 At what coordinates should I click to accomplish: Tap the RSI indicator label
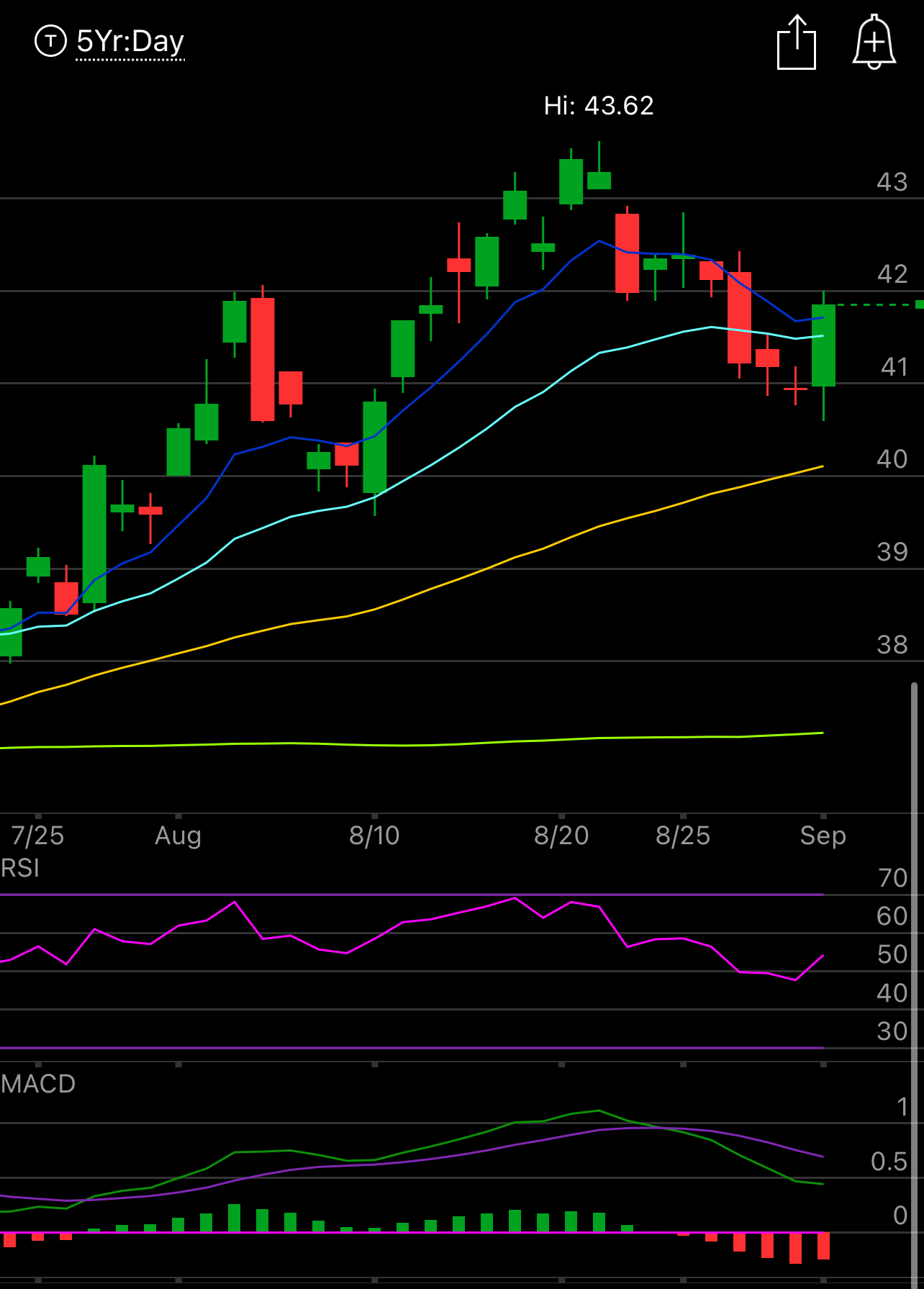(x=20, y=868)
